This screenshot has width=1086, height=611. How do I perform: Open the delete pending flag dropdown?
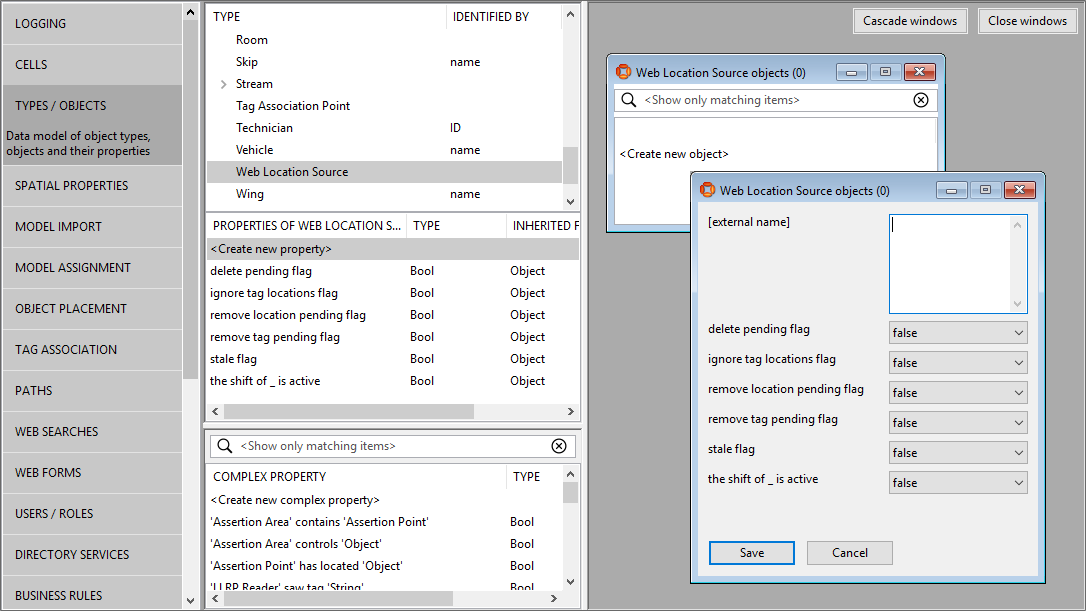coord(958,333)
